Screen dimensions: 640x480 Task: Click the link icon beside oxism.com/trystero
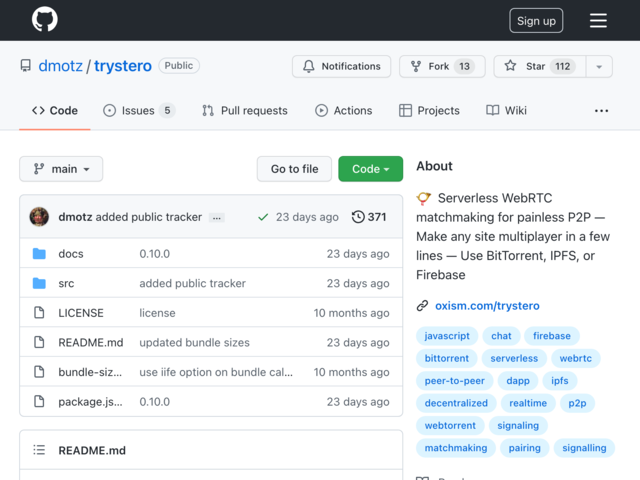click(422, 306)
